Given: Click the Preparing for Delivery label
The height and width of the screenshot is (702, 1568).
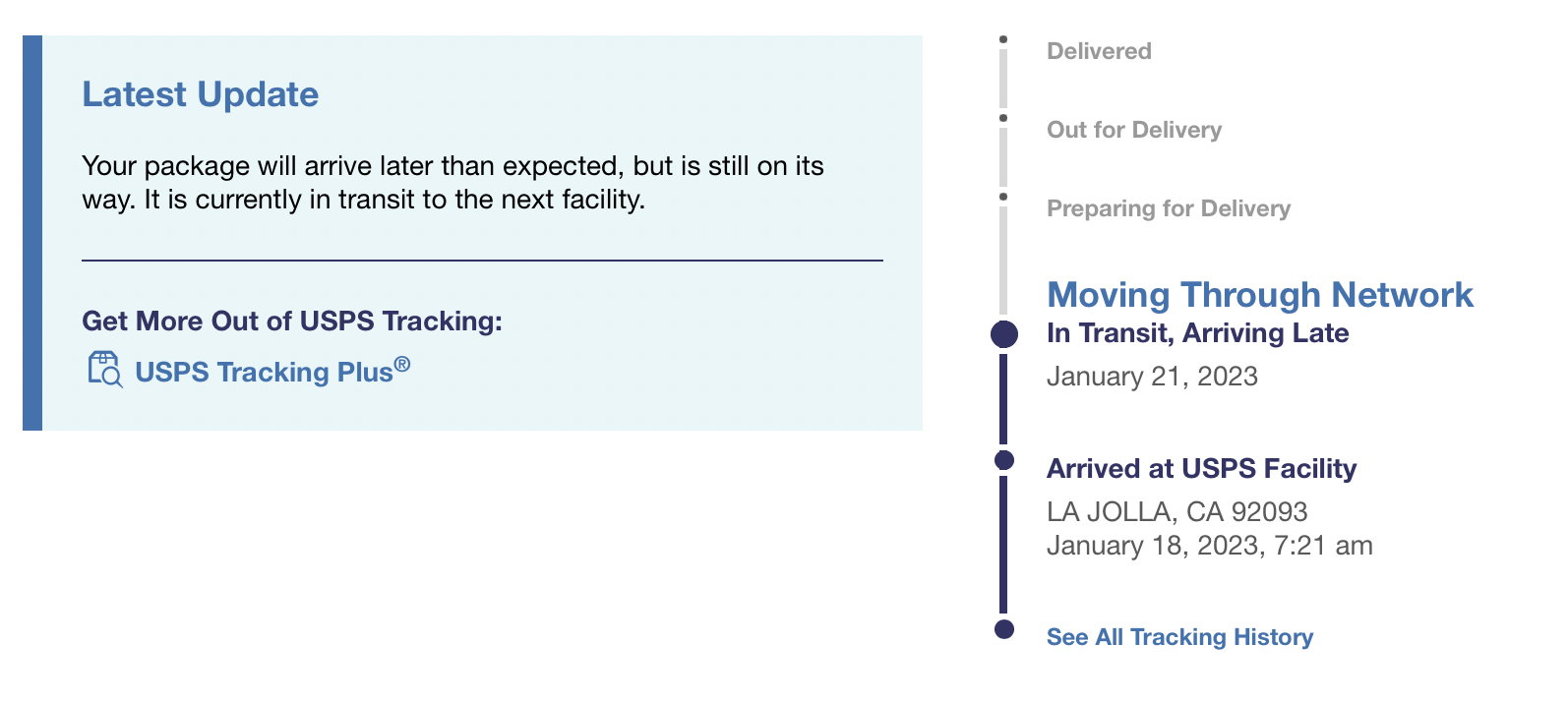Looking at the screenshot, I should 1169,208.
